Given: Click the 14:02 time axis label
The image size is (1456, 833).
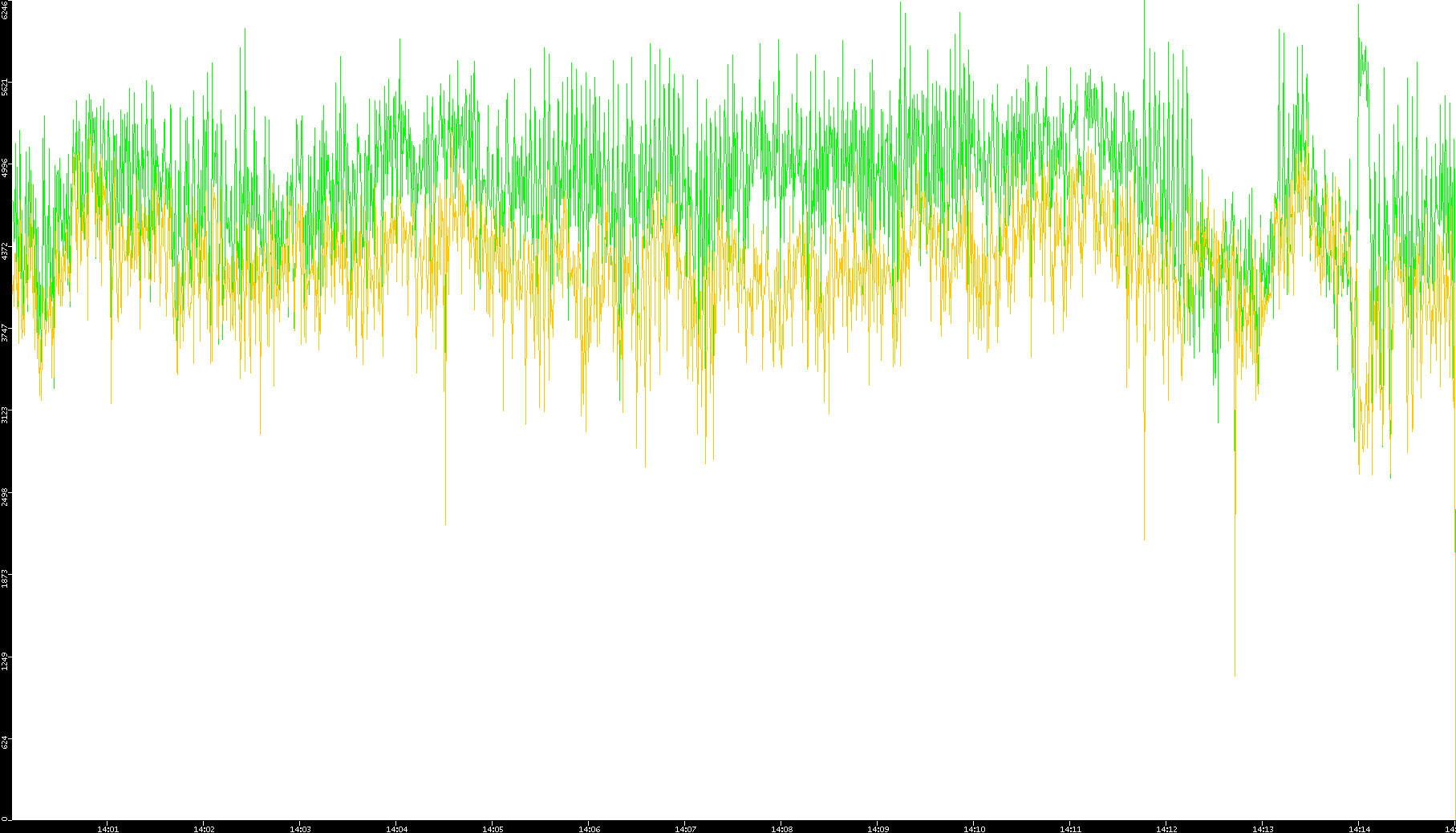Looking at the screenshot, I should point(204,828).
